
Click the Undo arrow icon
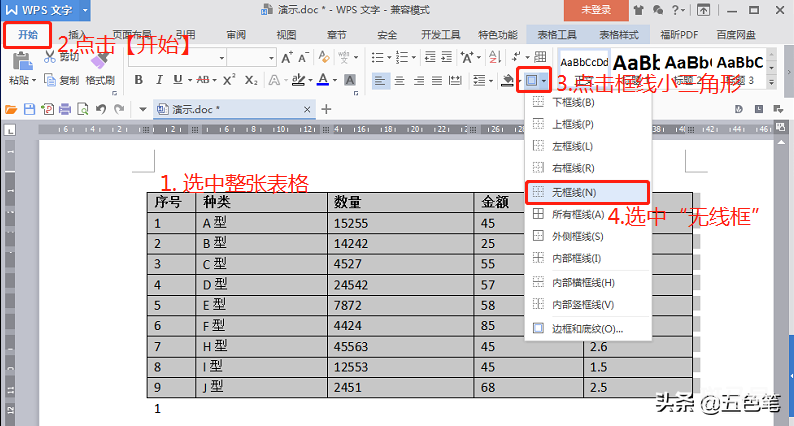click(x=101, y=109)
